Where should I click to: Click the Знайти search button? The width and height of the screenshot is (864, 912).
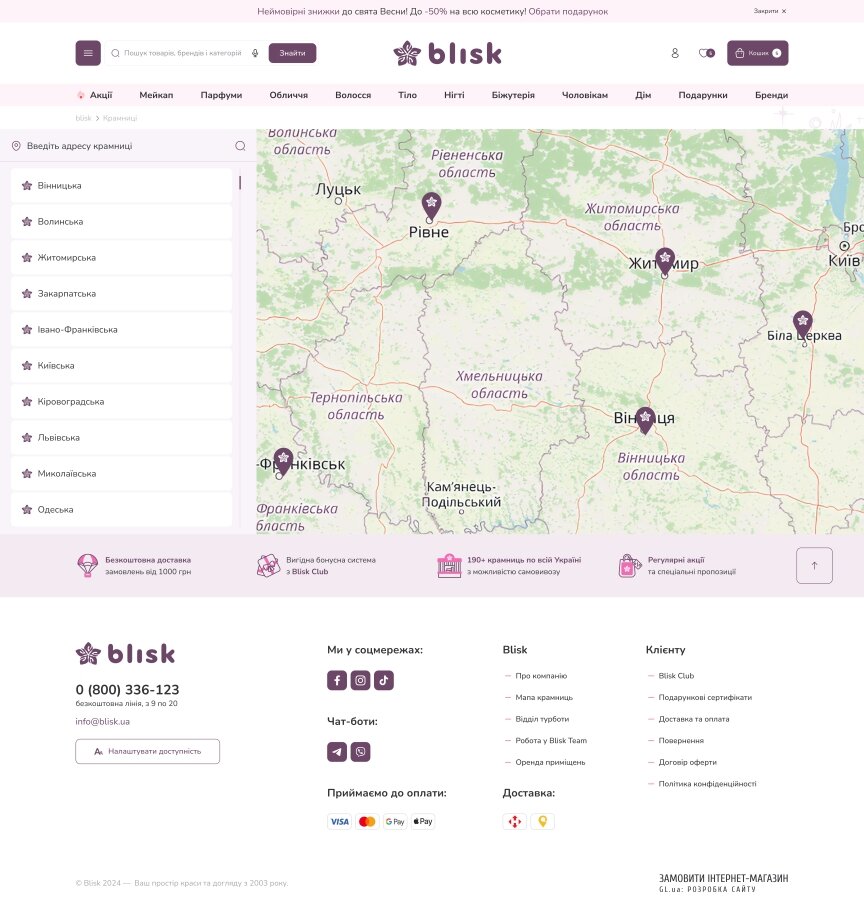(292, 53)
